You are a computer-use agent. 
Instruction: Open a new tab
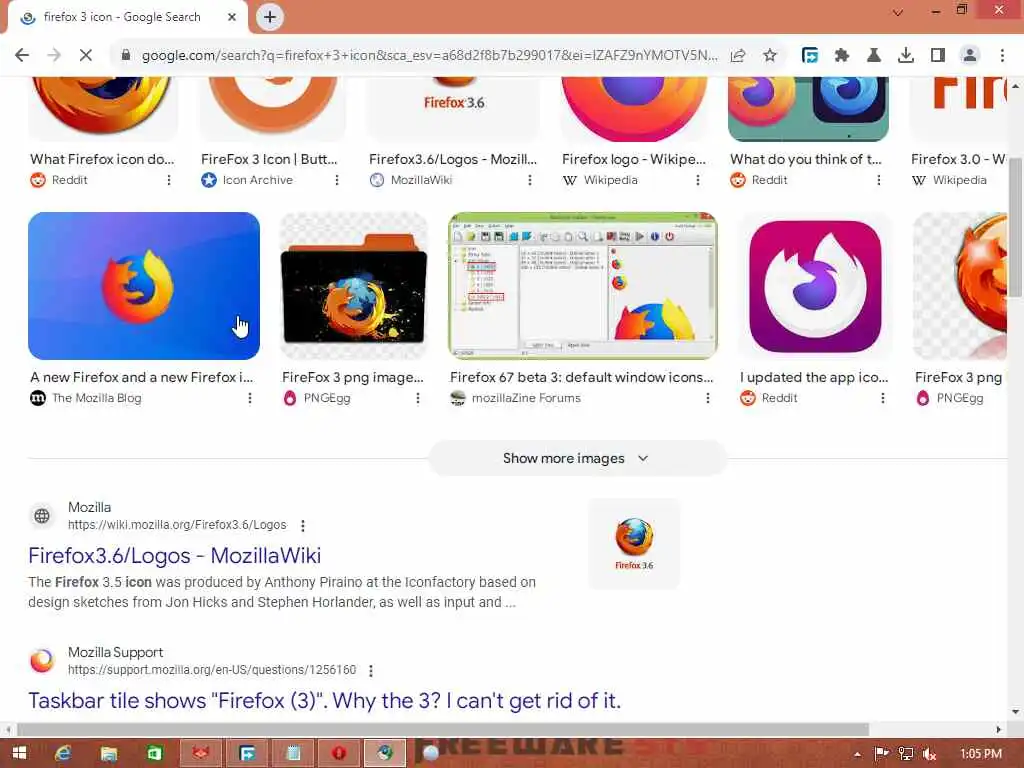tap(270, 17)
